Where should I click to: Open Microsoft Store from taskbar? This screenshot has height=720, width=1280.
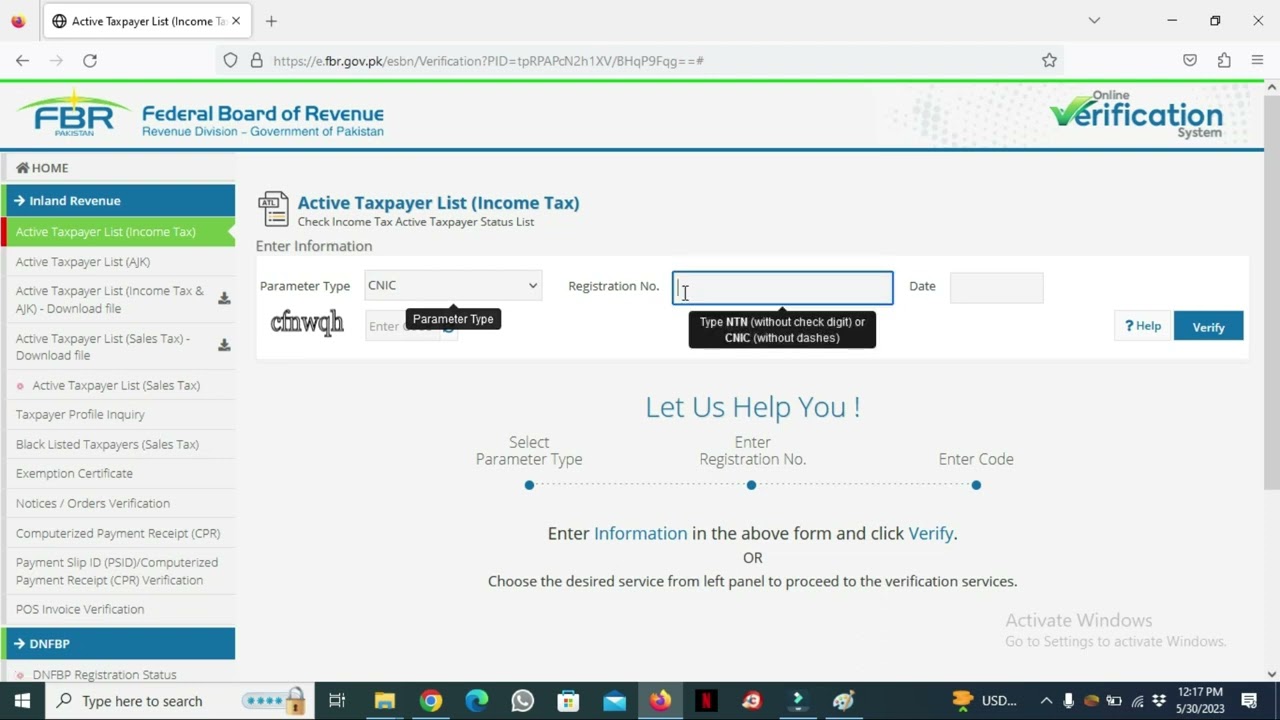coord(568,701)
